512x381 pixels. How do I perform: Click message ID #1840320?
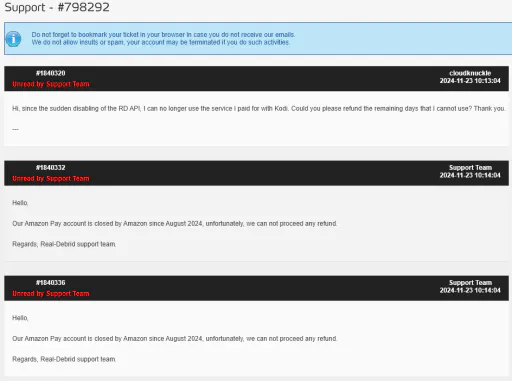[x=51, y=73]
